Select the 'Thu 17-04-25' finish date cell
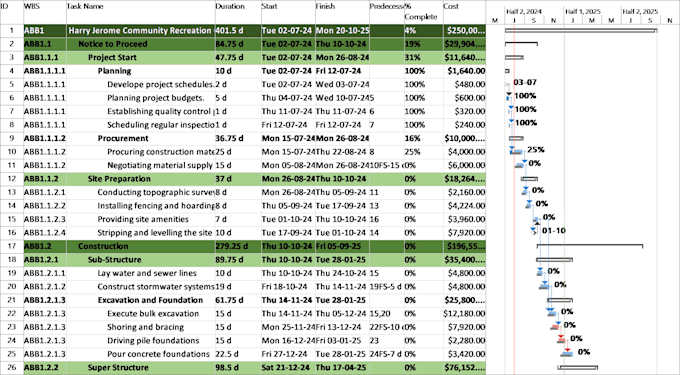 (342, 368)
